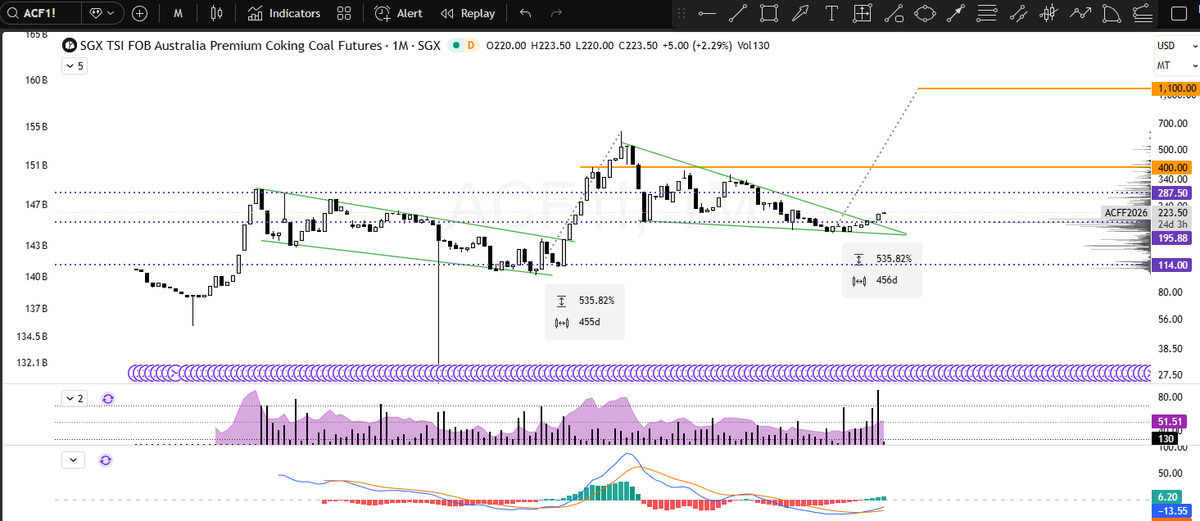Start bar Replay mode
Viewport: 1200px width, 521px height.
point(467,14)
